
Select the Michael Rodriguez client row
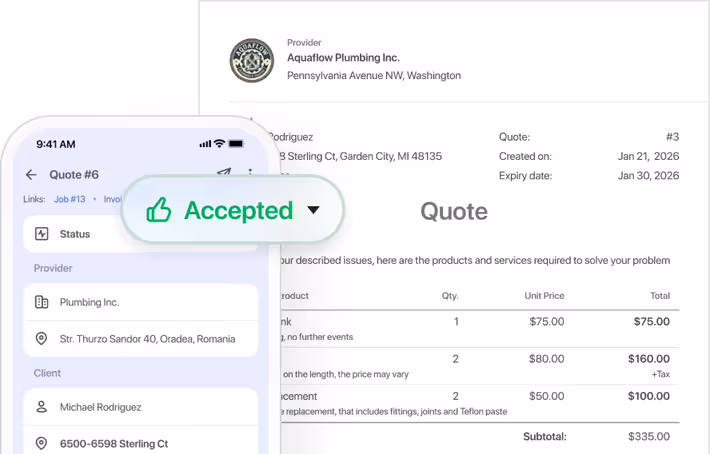141,407
